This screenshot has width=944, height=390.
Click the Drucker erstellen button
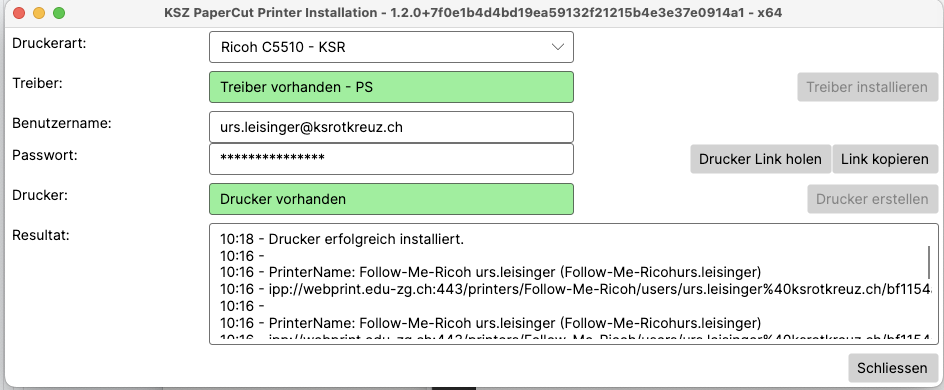872,199
